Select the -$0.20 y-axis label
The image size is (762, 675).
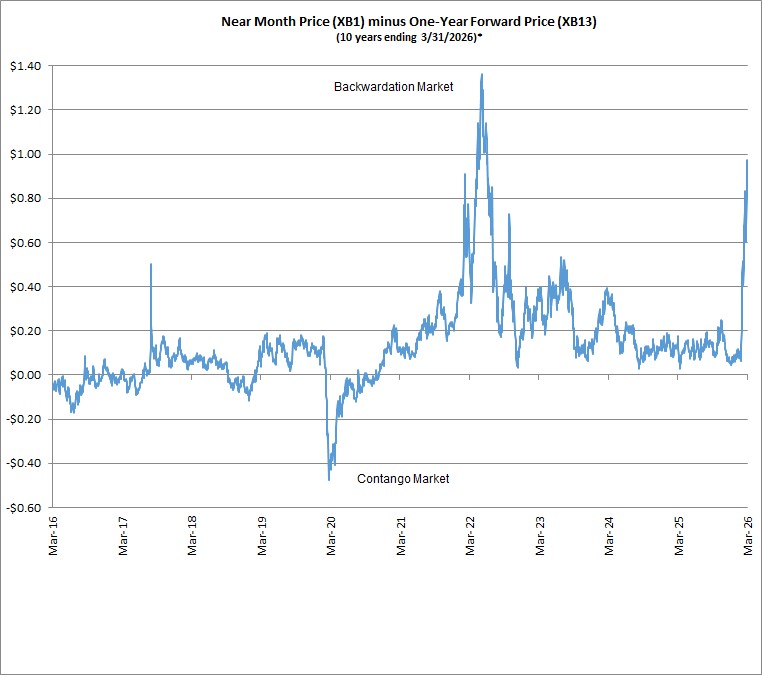point(24,419)
